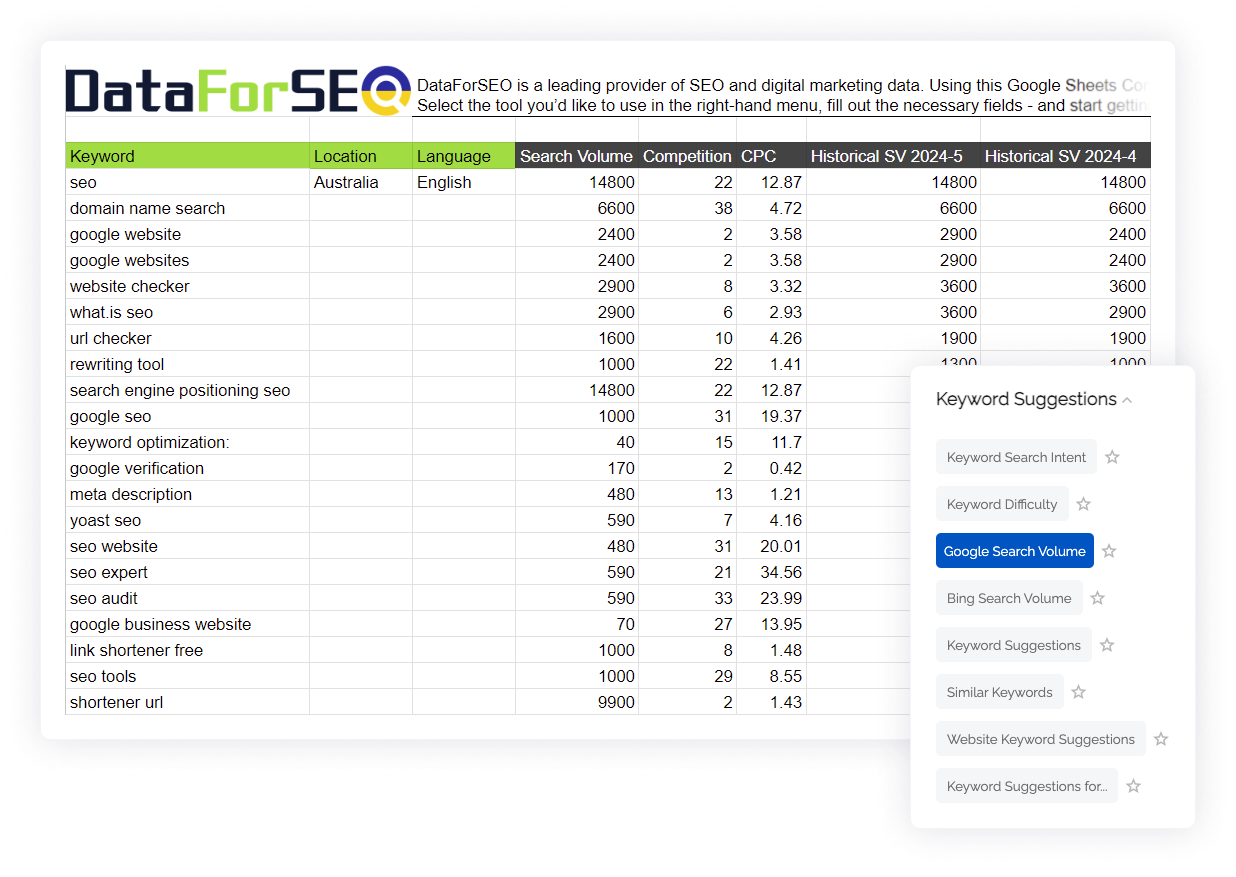Click the 'website checker' keyword cell
The image size is (1236, 877).
point(187,286)
